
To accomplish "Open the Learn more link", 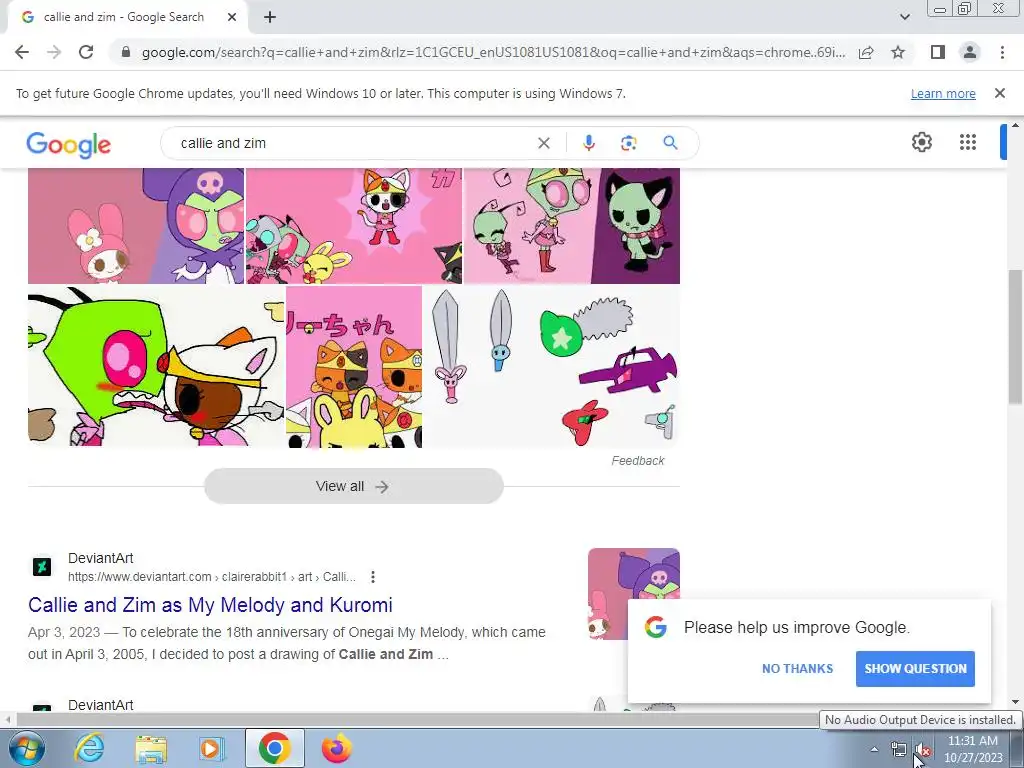I will click(943, 93).
